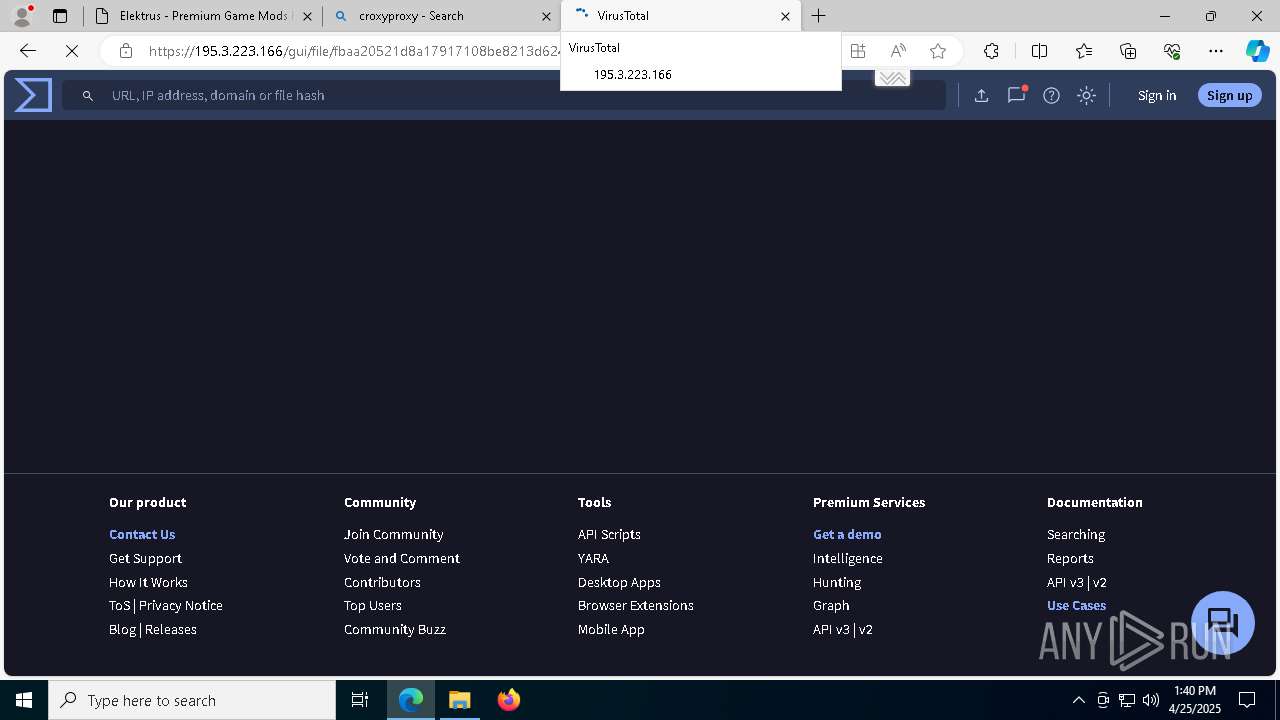Open the Collections icon
This screenshot has width=1280, height=720.
coord(1128,51)
